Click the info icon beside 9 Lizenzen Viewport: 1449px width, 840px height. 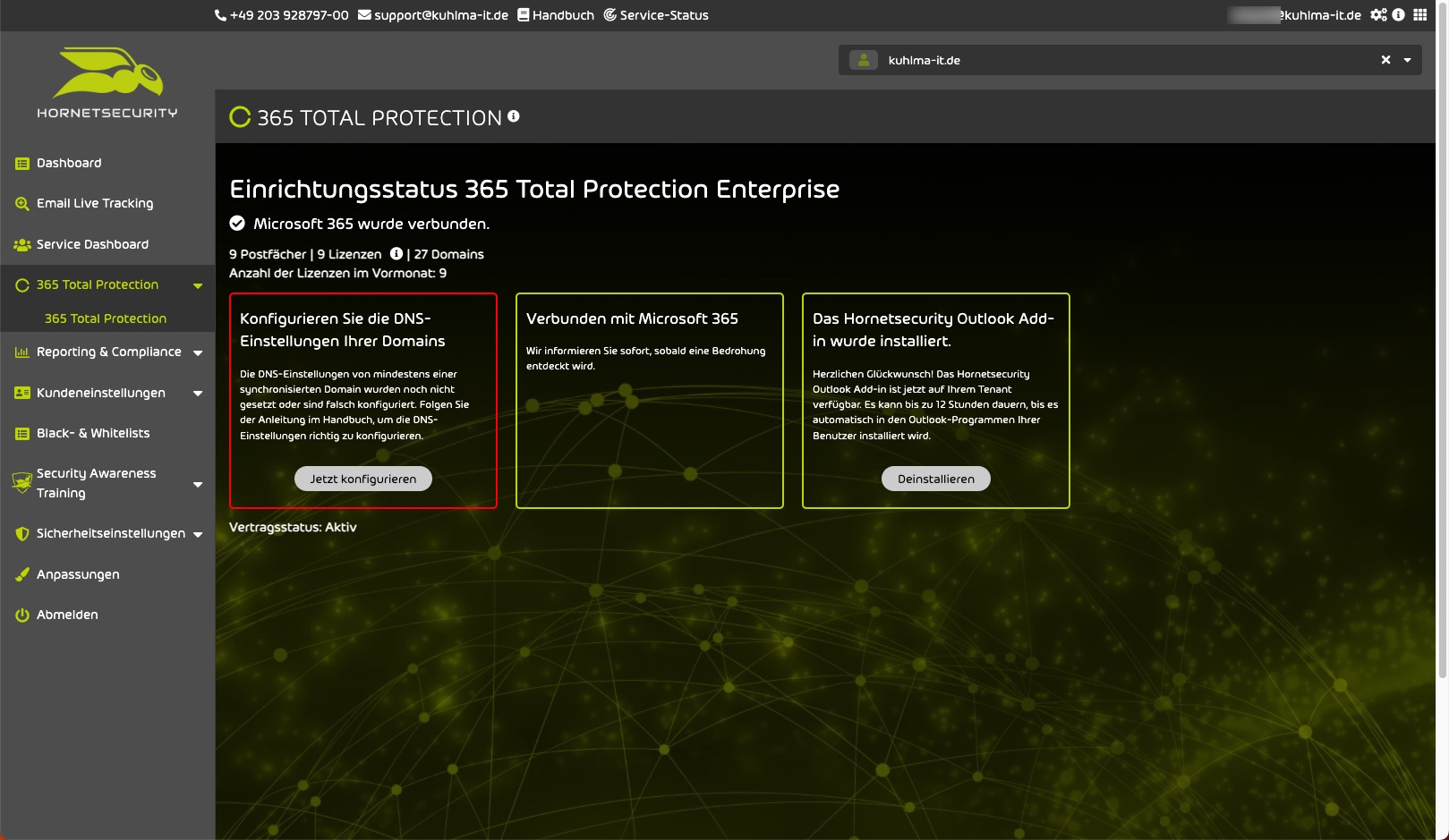pyautogui.click(x=396, y=254)
